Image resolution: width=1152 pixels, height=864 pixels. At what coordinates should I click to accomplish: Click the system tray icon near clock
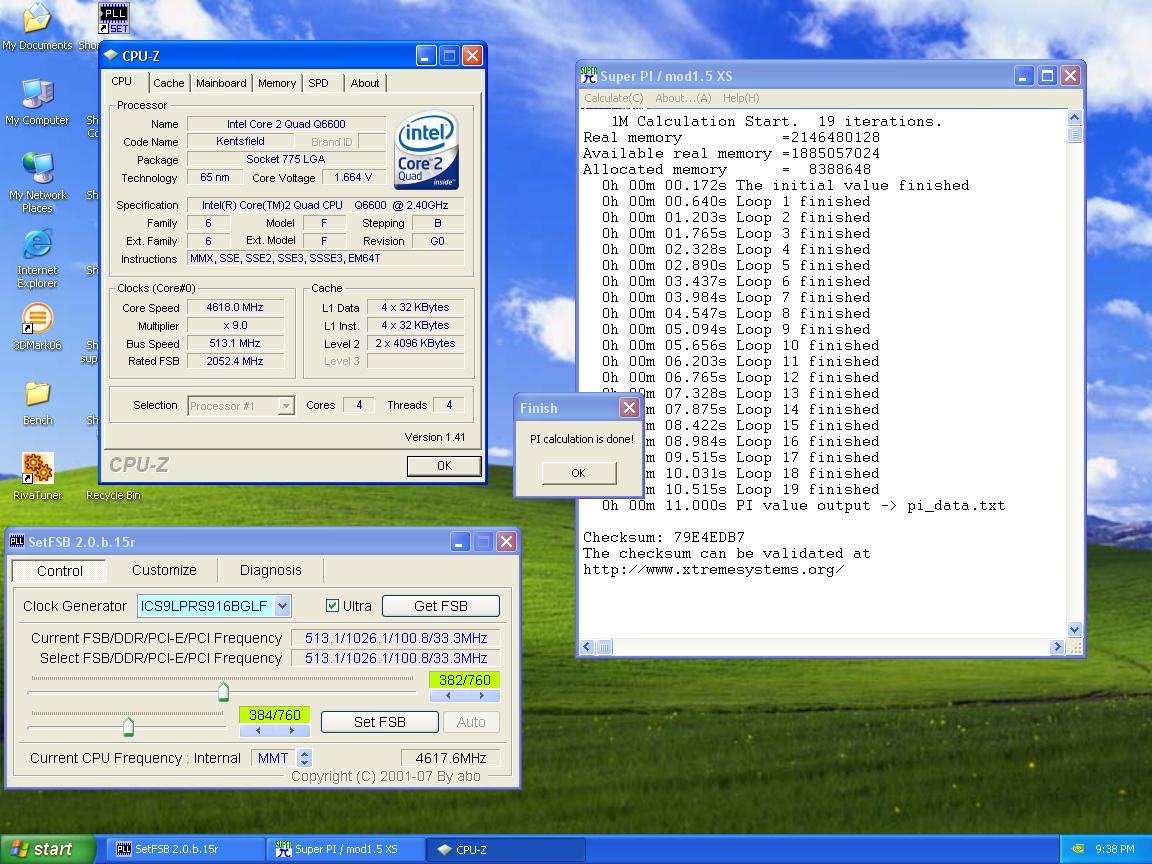pyautogui.click(x=1077, y=849)
